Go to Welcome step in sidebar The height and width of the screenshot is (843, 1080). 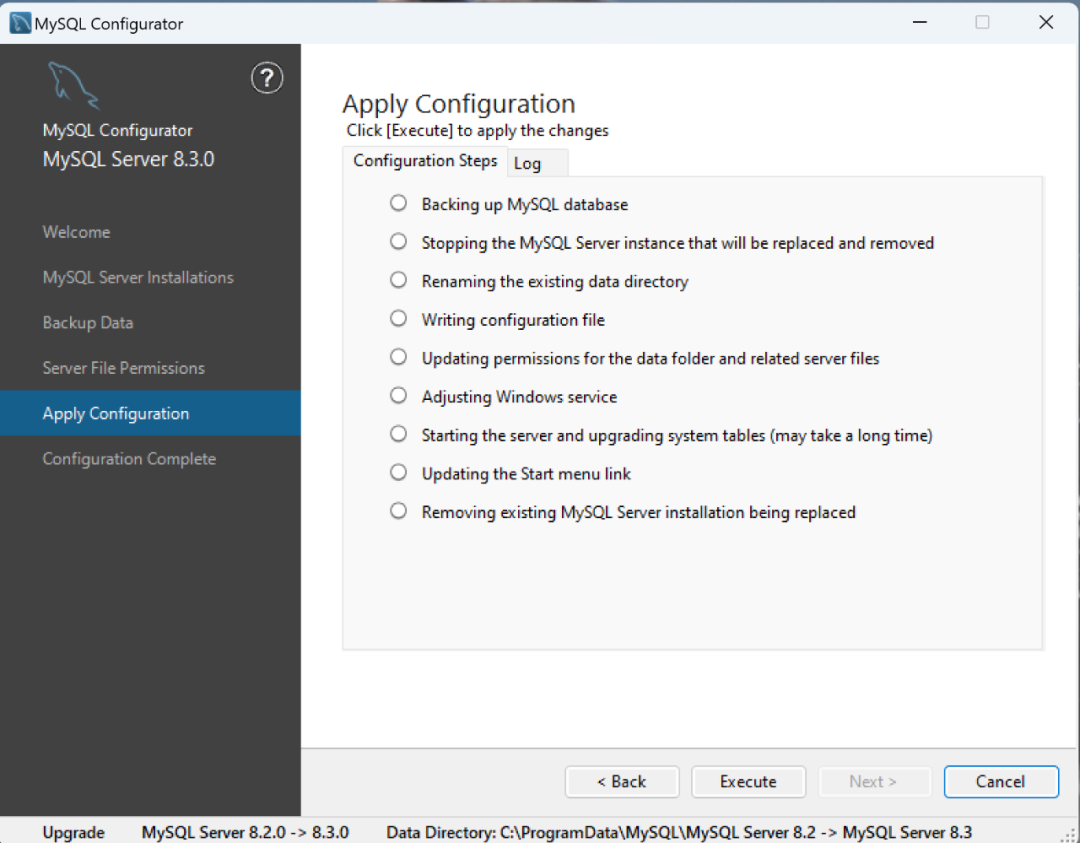point(76,232)
